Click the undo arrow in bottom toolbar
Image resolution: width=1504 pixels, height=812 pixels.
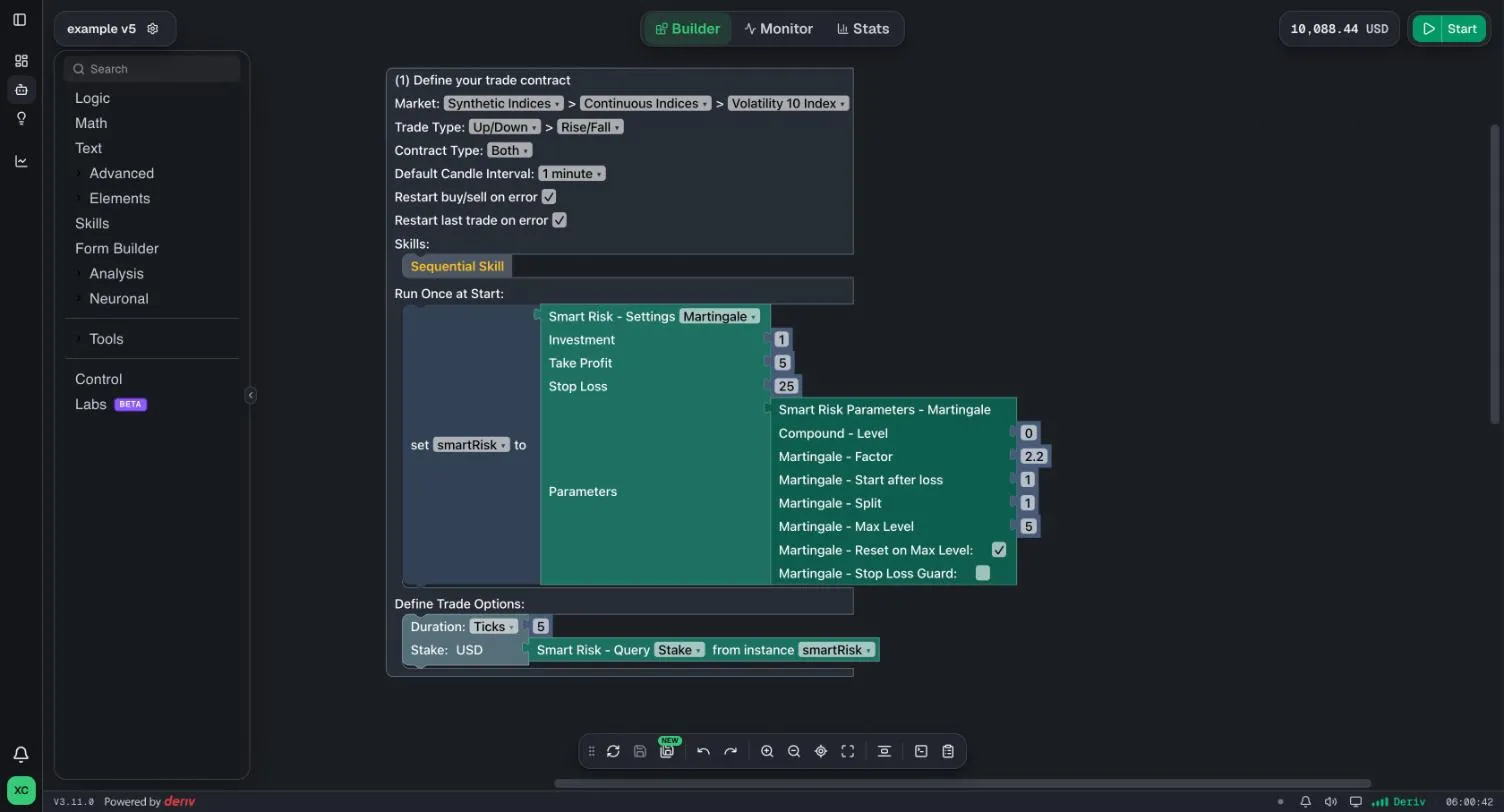[x=703, y=752]
